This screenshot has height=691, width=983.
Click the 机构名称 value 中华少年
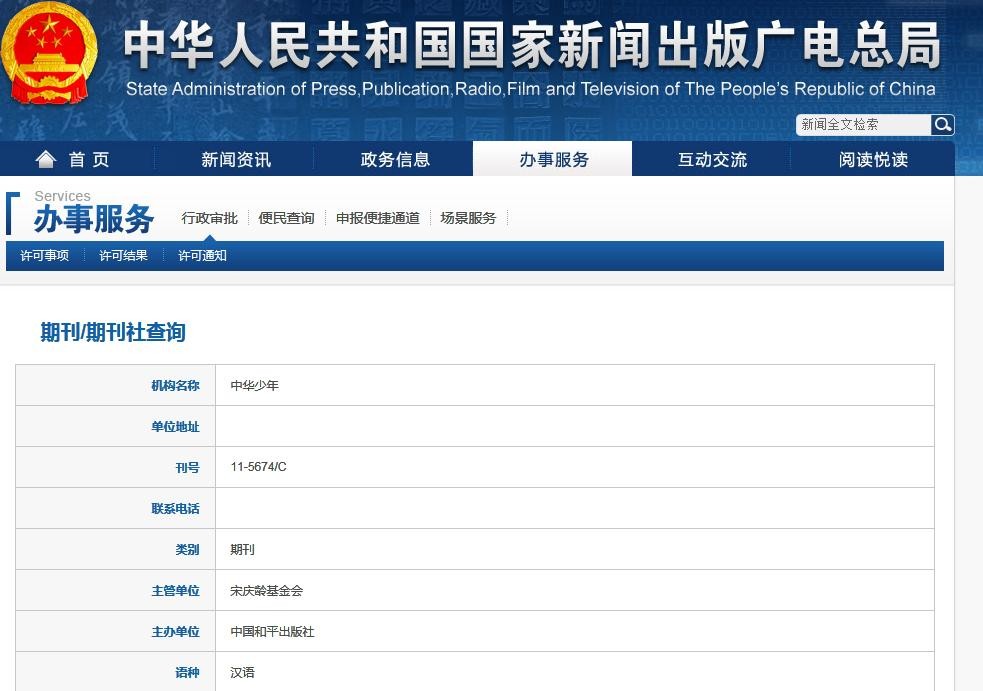tap(255, 386)
